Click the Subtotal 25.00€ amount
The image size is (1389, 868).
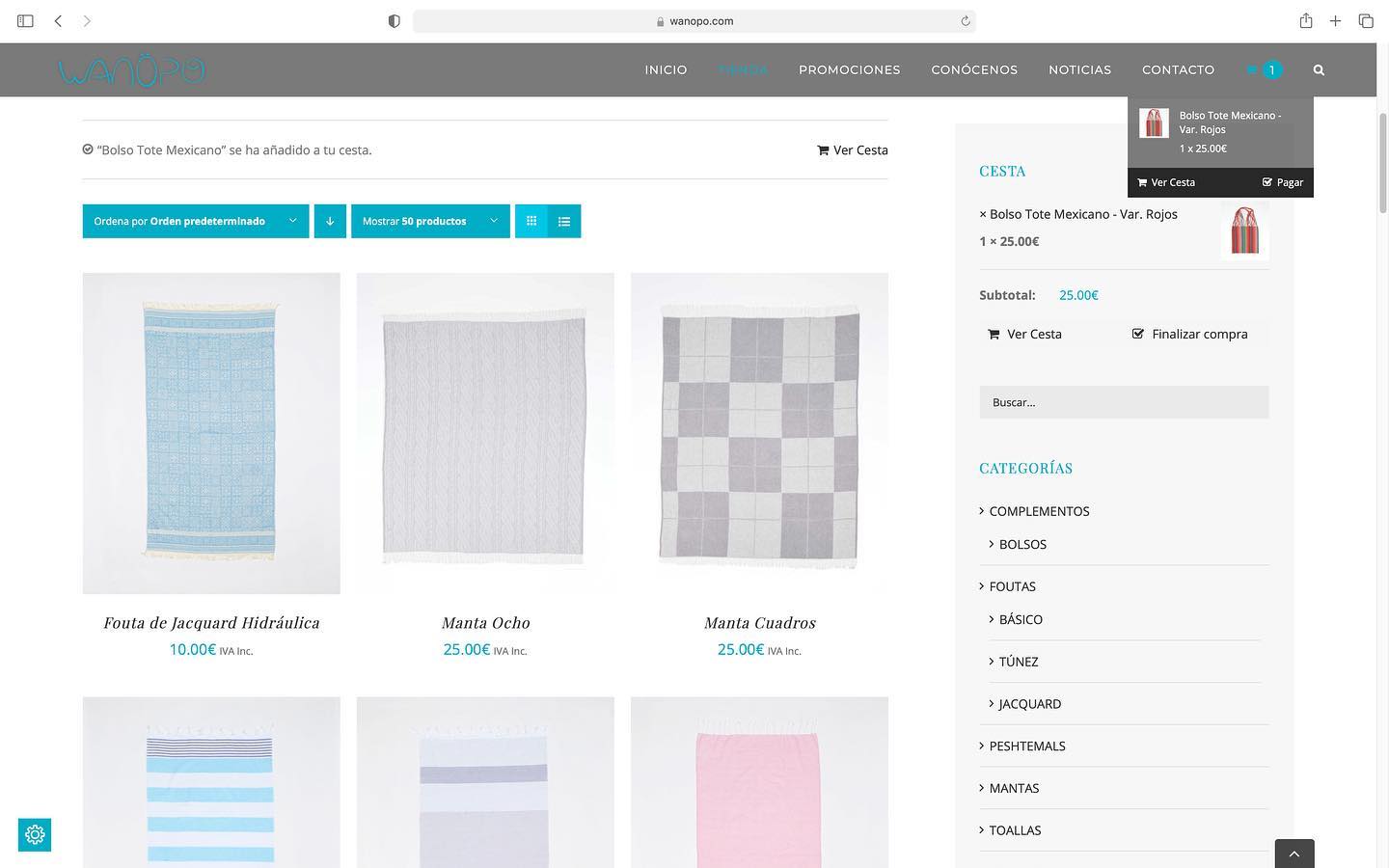point(1078,295)
